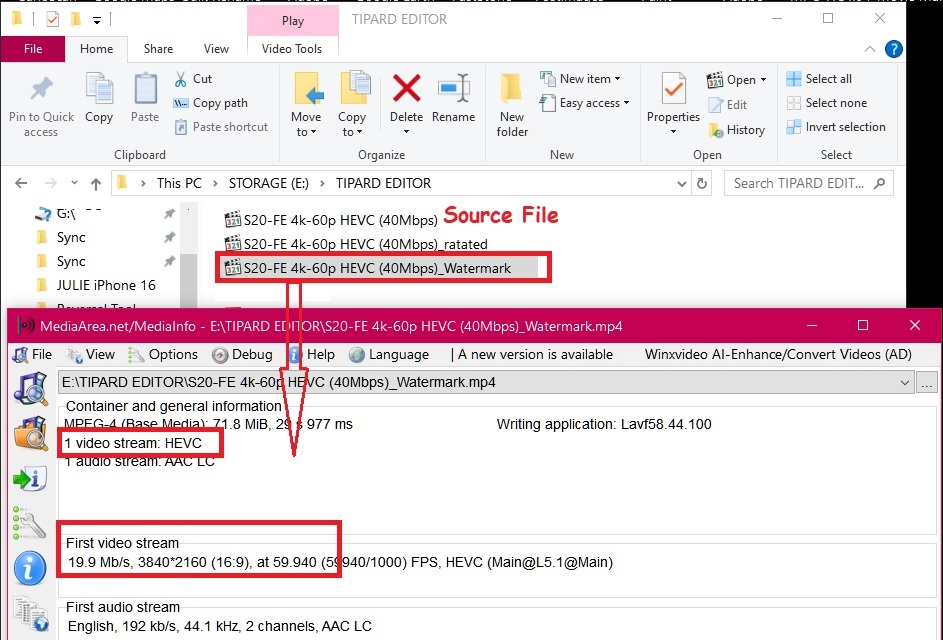This screenshot has width=943, height=640.
Task: Click the Search TIPARD EDITOR field
Action: 809,183
